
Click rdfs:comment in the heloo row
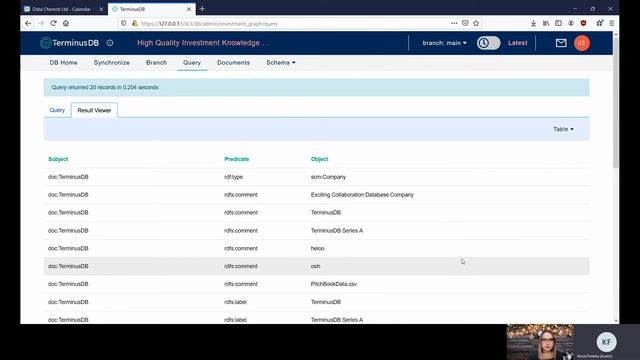(241, 248)
